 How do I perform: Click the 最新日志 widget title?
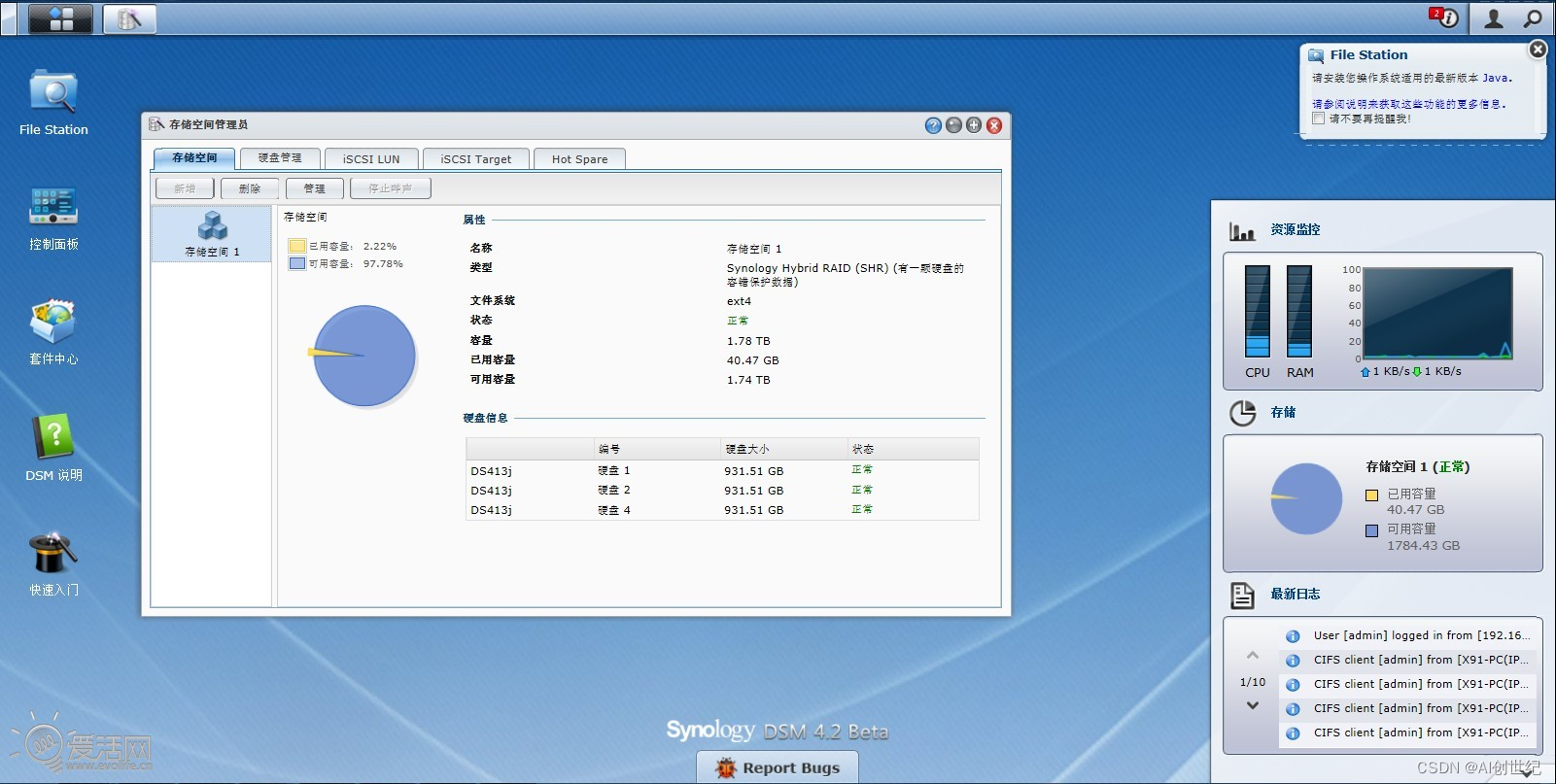(1296, 594)
